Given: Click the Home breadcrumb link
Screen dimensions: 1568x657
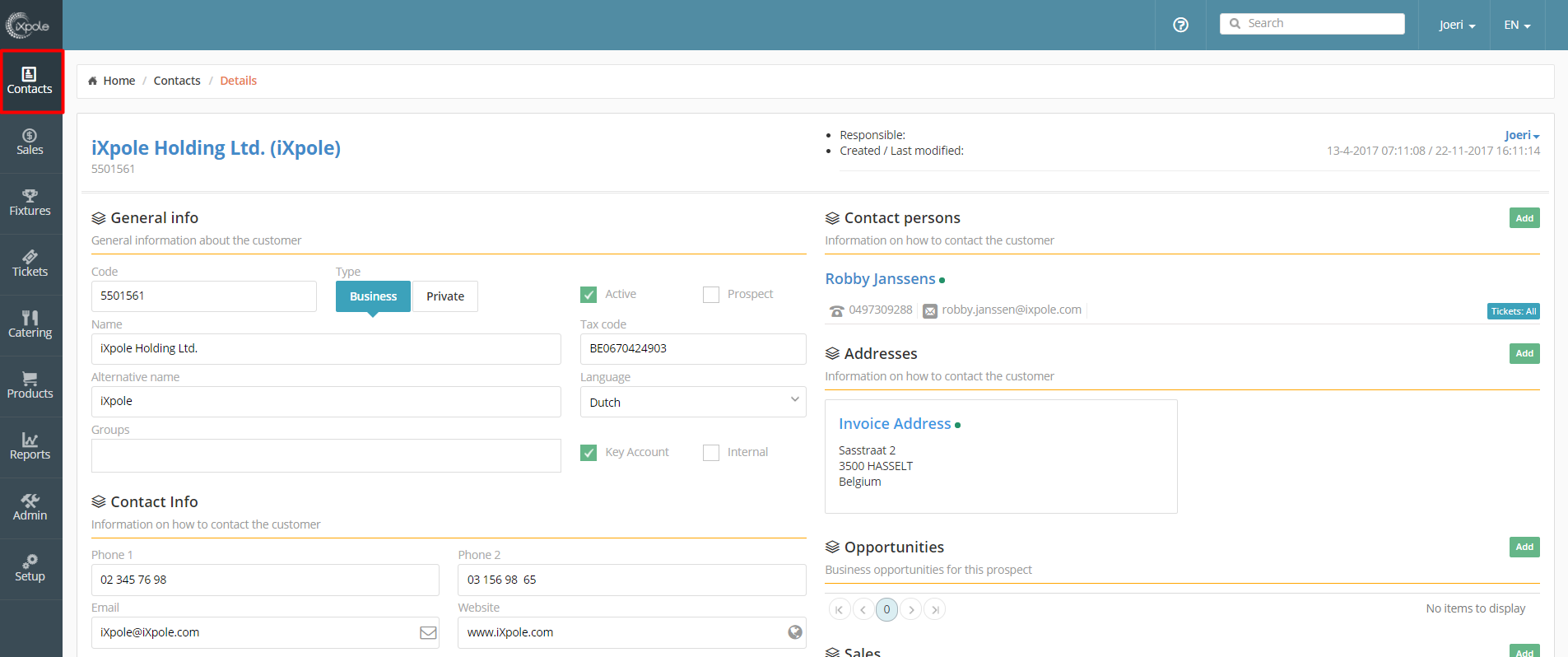Looking at the screenshot, I should 119,81.
